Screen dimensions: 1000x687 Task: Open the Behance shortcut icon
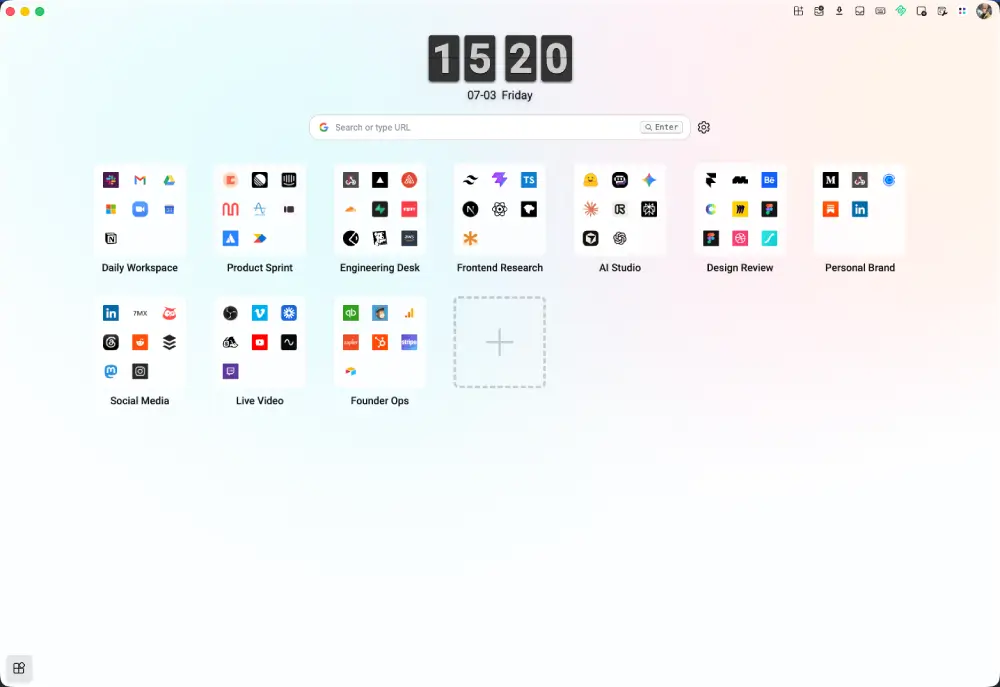click(769, 181)
